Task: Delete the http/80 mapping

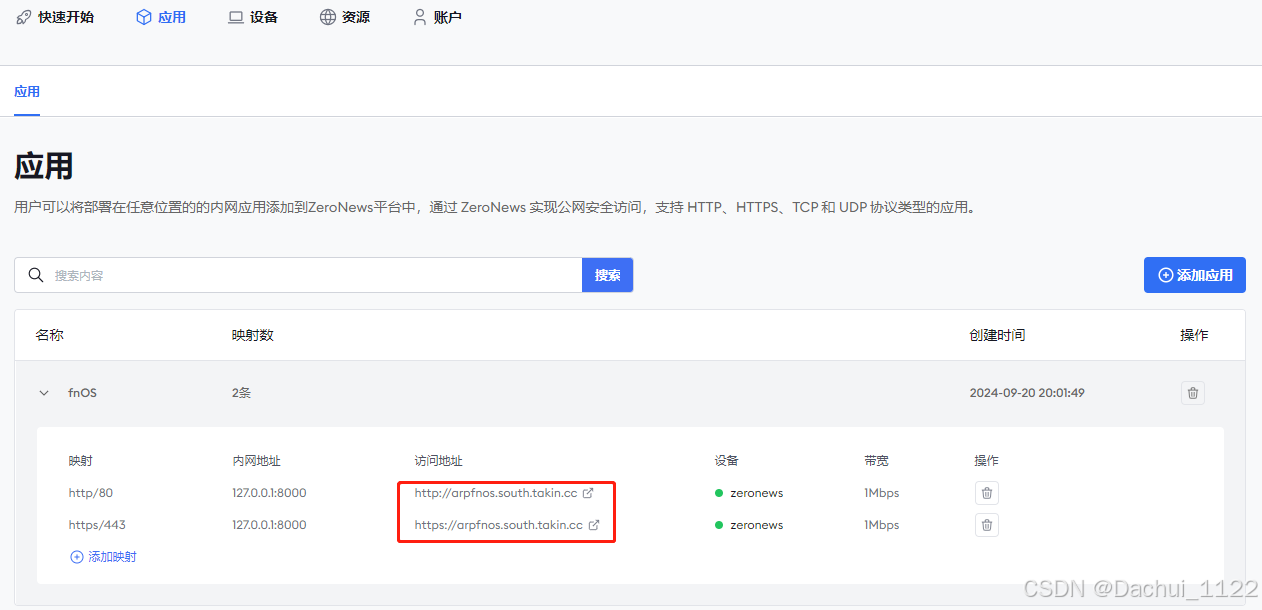Action: 987,493
